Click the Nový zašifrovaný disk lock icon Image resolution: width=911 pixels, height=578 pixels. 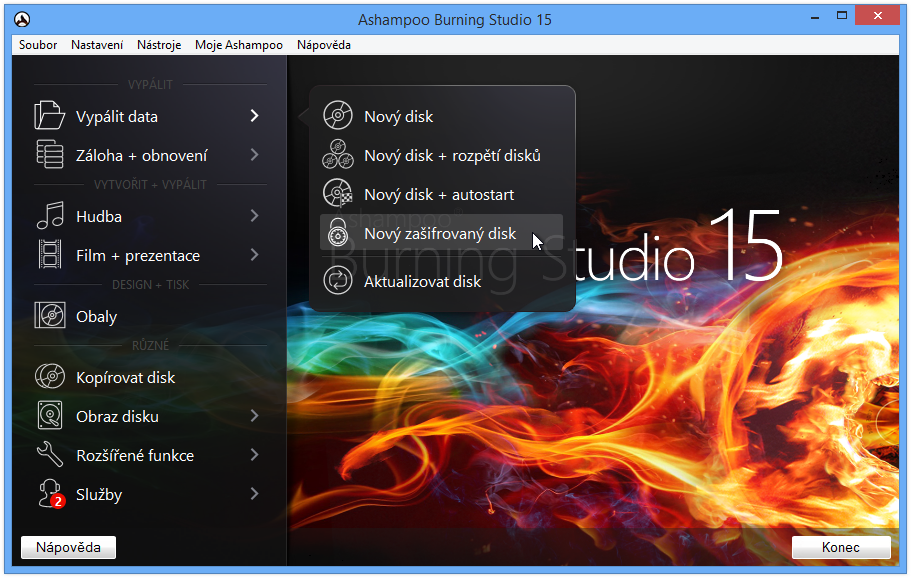click(338, 232)
